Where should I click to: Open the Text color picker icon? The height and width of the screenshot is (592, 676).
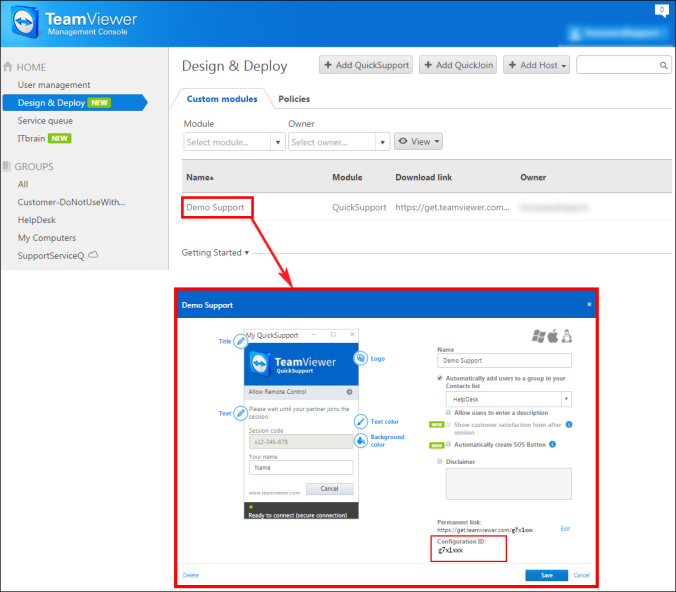coord(361,421)
